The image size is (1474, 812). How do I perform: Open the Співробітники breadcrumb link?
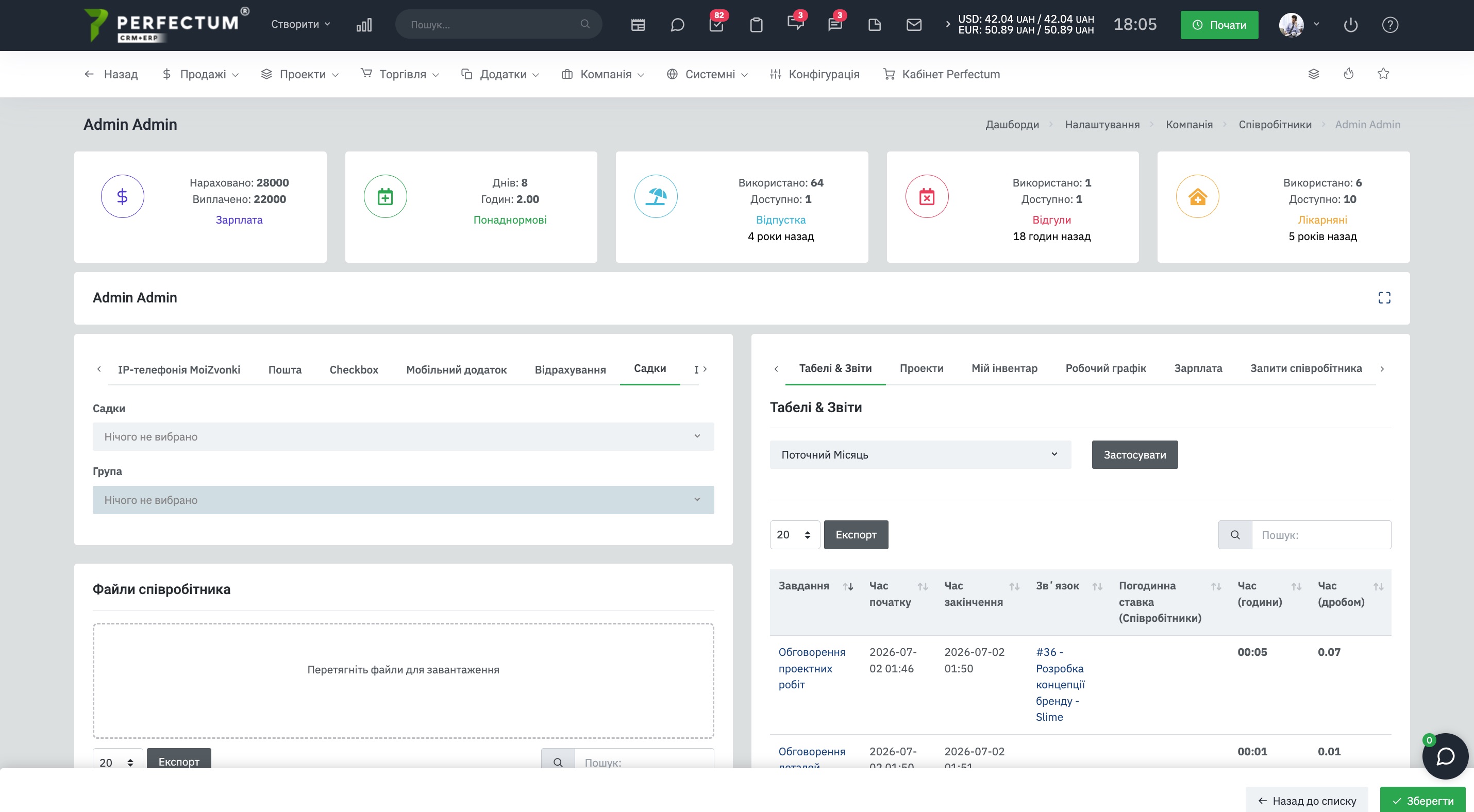(x=1275, y=125)
